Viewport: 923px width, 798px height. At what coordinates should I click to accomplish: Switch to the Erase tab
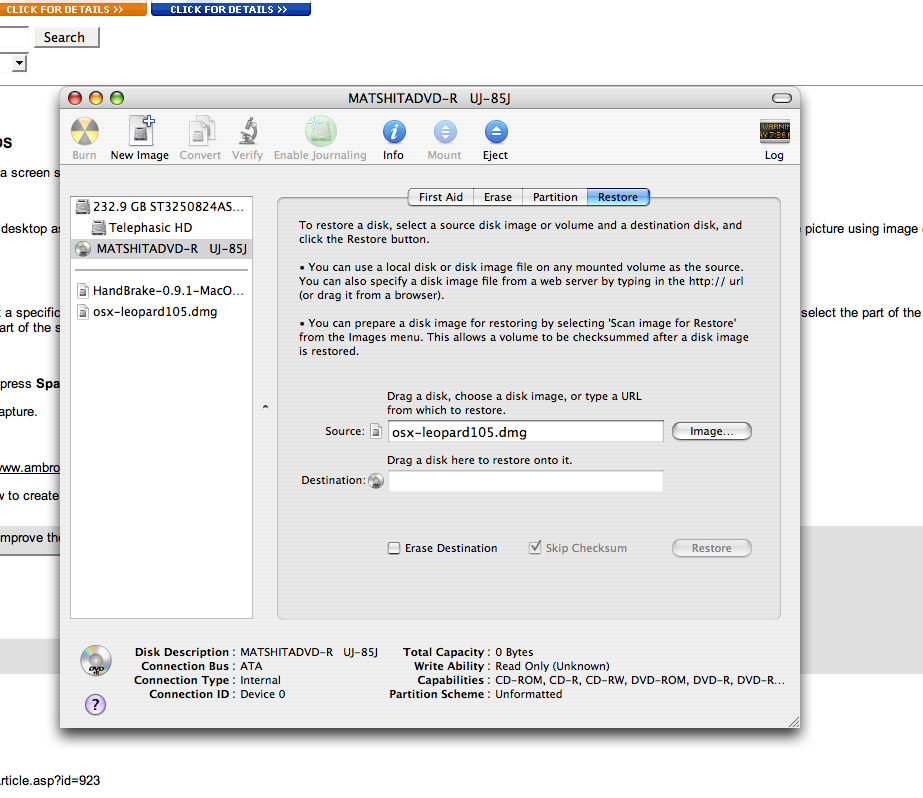[x=498, y=197]
